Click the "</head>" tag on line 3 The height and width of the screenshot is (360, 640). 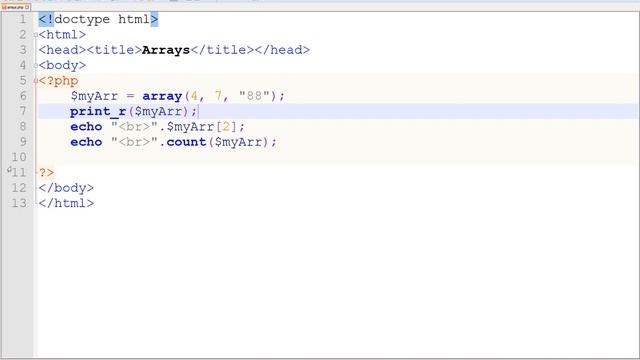(x=282, y=50)
